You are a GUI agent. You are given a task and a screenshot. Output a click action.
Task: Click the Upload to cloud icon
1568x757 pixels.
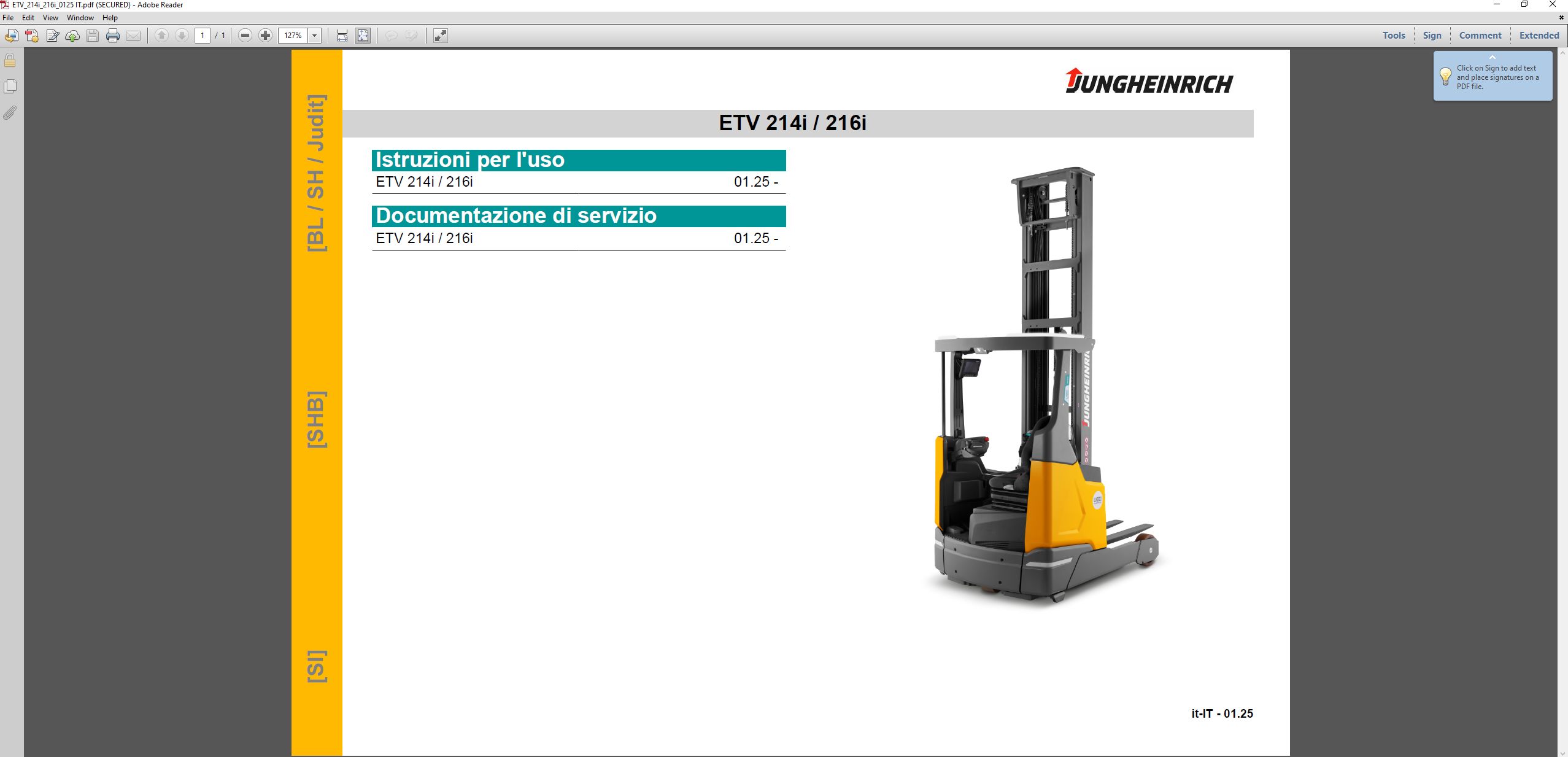point(72,36)
